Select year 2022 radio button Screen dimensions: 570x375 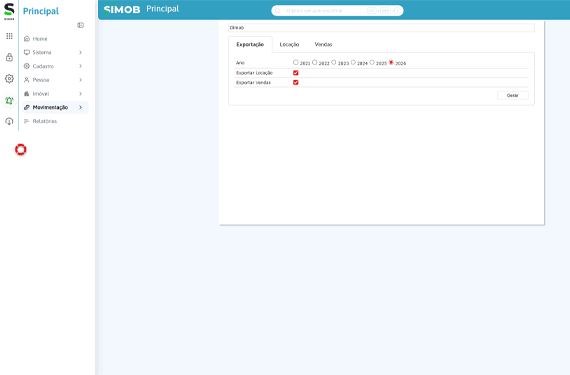[315, 62]
